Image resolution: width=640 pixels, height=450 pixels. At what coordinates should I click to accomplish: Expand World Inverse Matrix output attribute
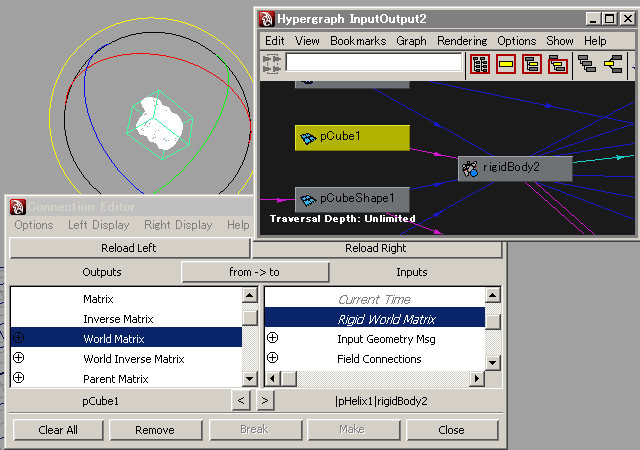coord(18,358)
